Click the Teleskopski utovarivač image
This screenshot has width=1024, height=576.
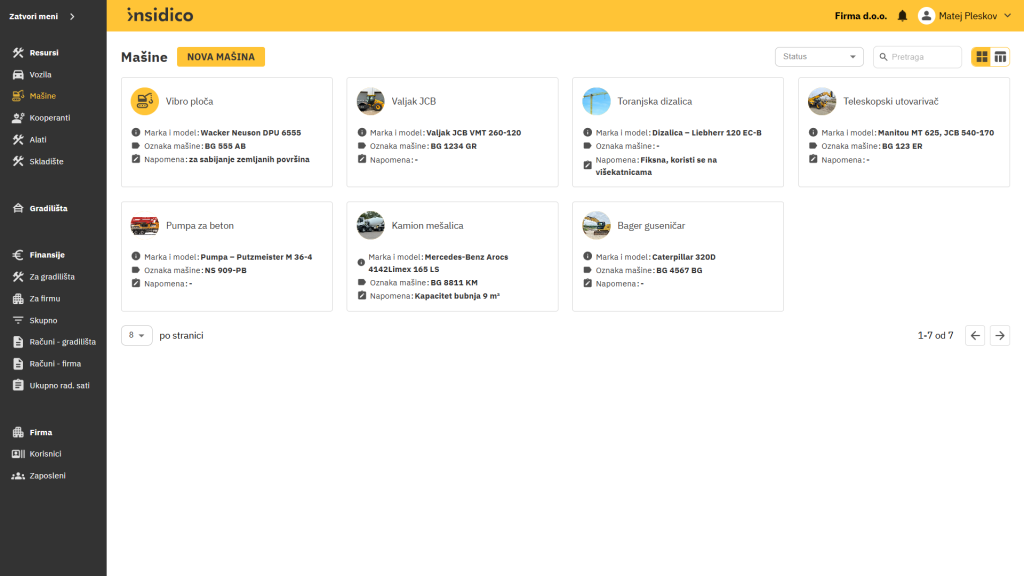tap(822, 101)
